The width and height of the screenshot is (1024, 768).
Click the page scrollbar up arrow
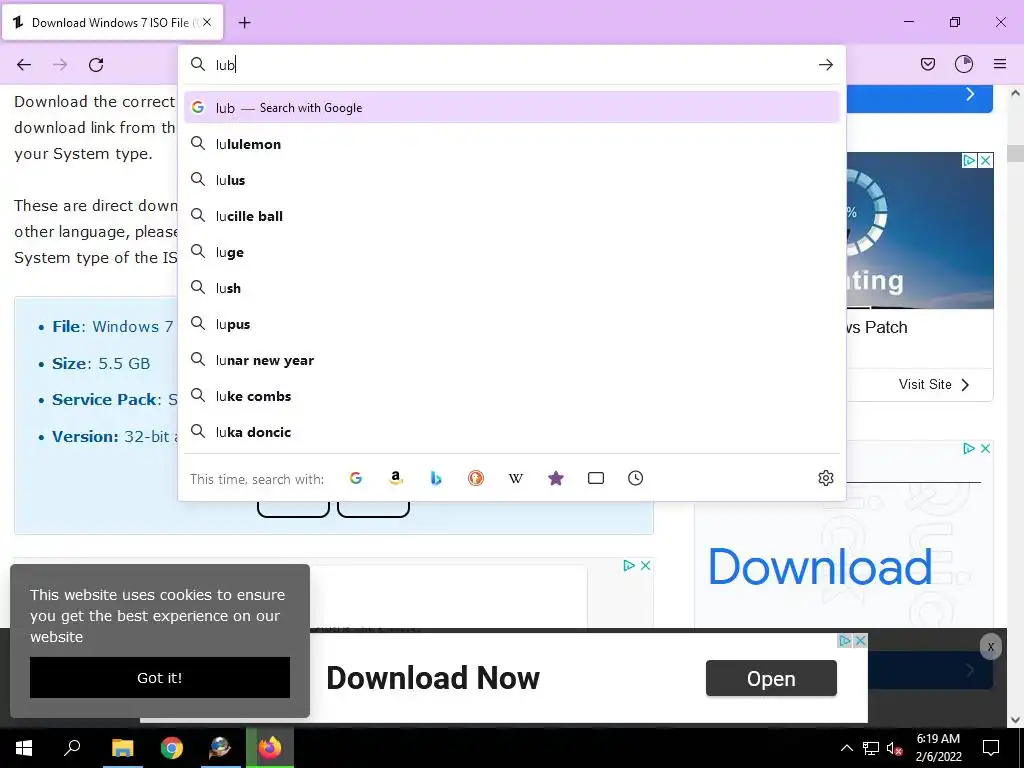pyautogui.click(x=1015, y=93)
